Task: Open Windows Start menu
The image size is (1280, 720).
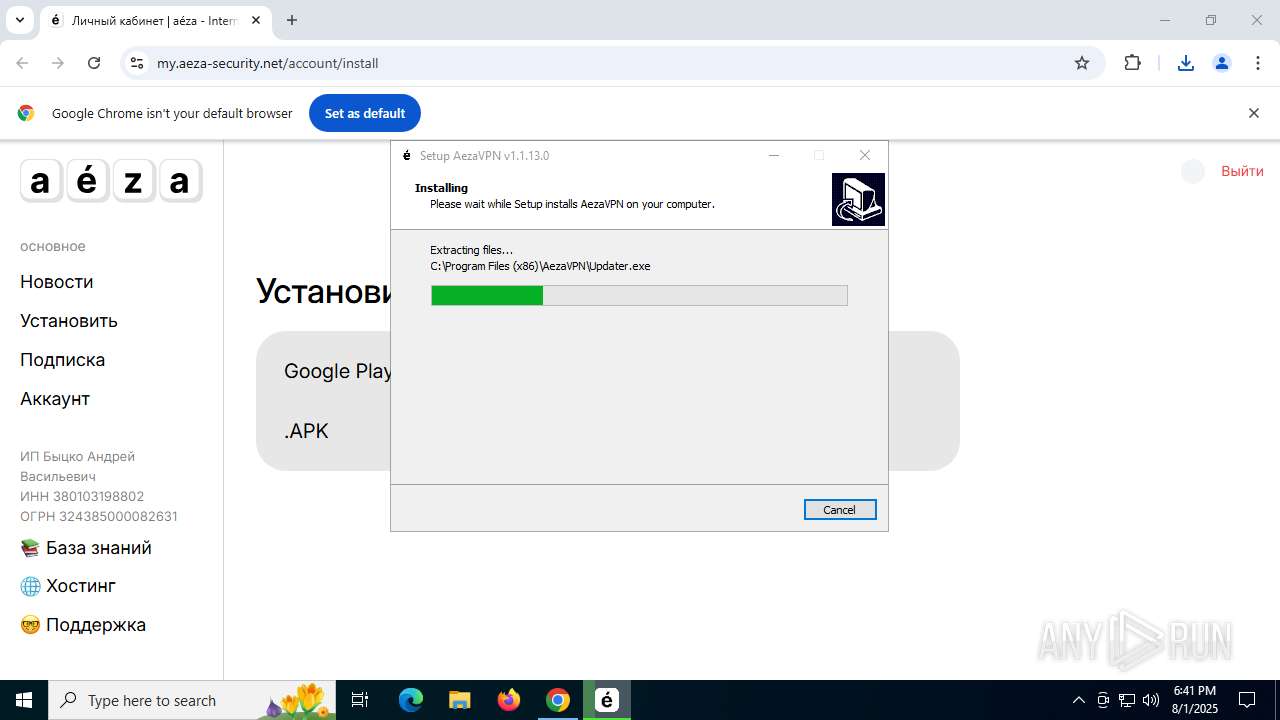Action: 24,700
